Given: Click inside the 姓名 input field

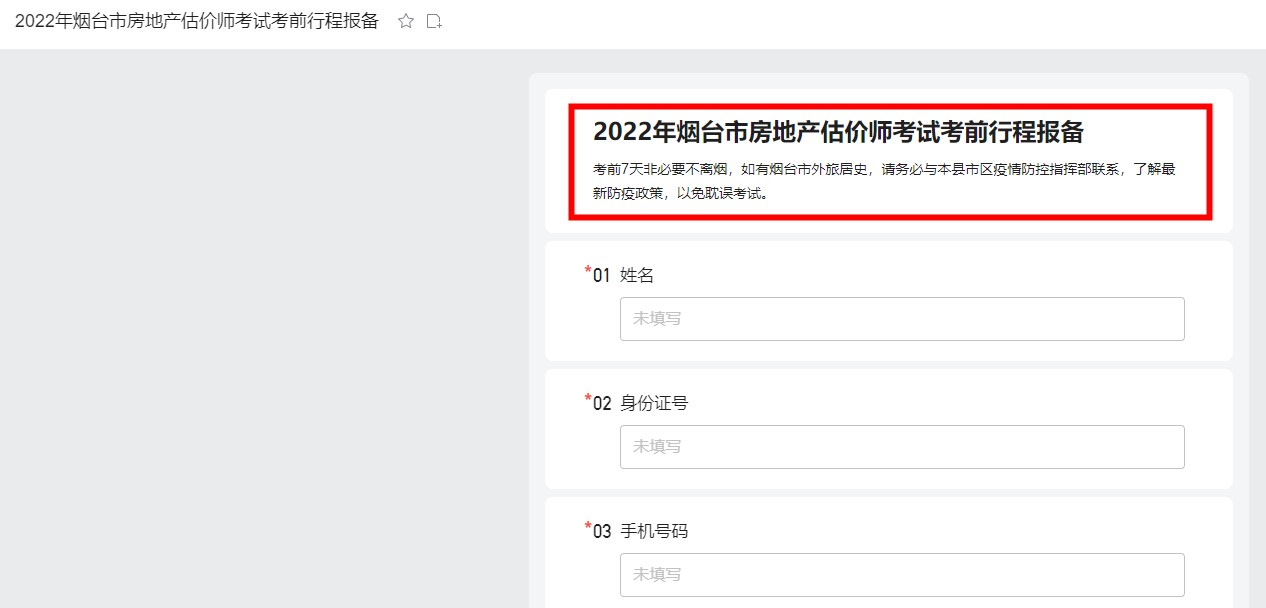Looking at the screenshot, I should (901, 318).
